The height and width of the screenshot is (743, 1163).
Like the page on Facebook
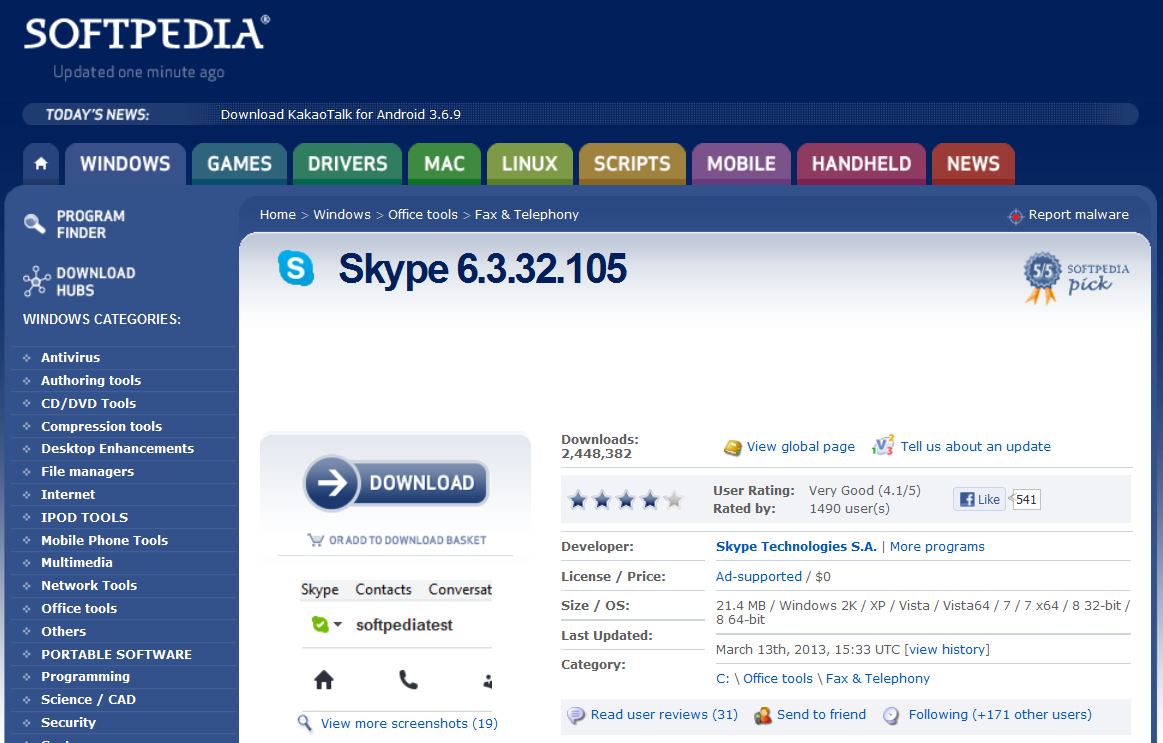[979, 499]
